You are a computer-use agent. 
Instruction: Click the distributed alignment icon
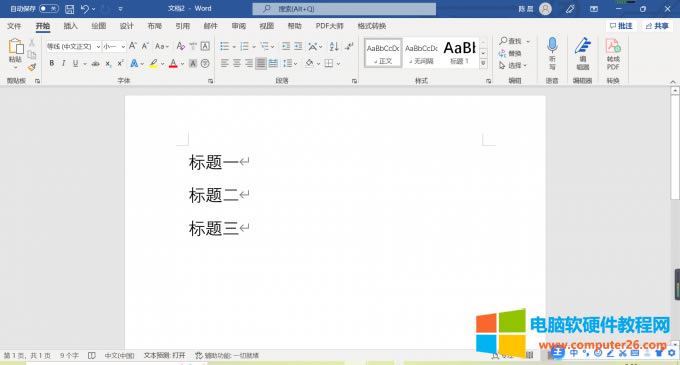[273, 64]
